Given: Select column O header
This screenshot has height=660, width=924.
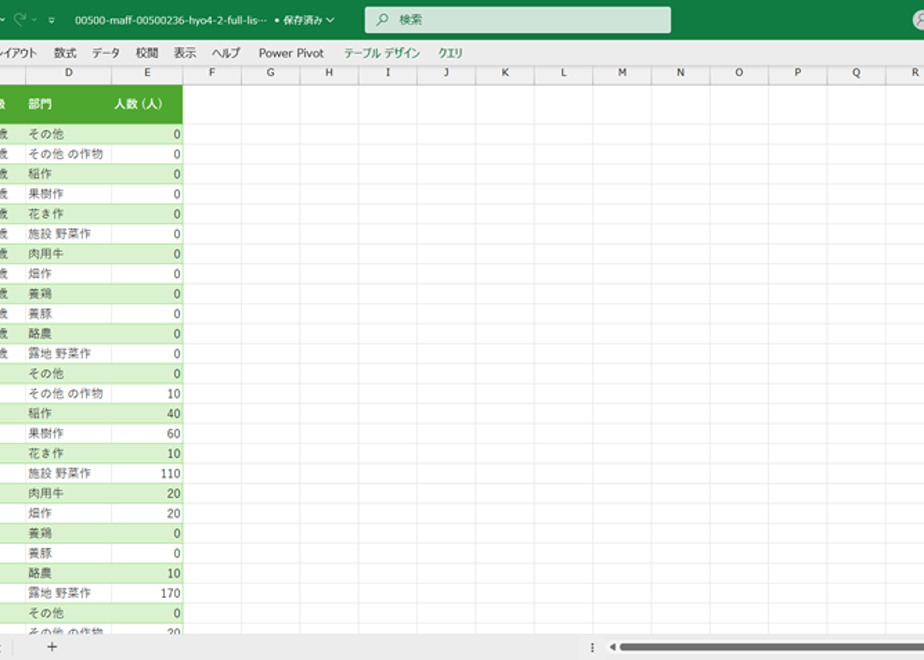Looking at the screenshot, I should [739, 73].
